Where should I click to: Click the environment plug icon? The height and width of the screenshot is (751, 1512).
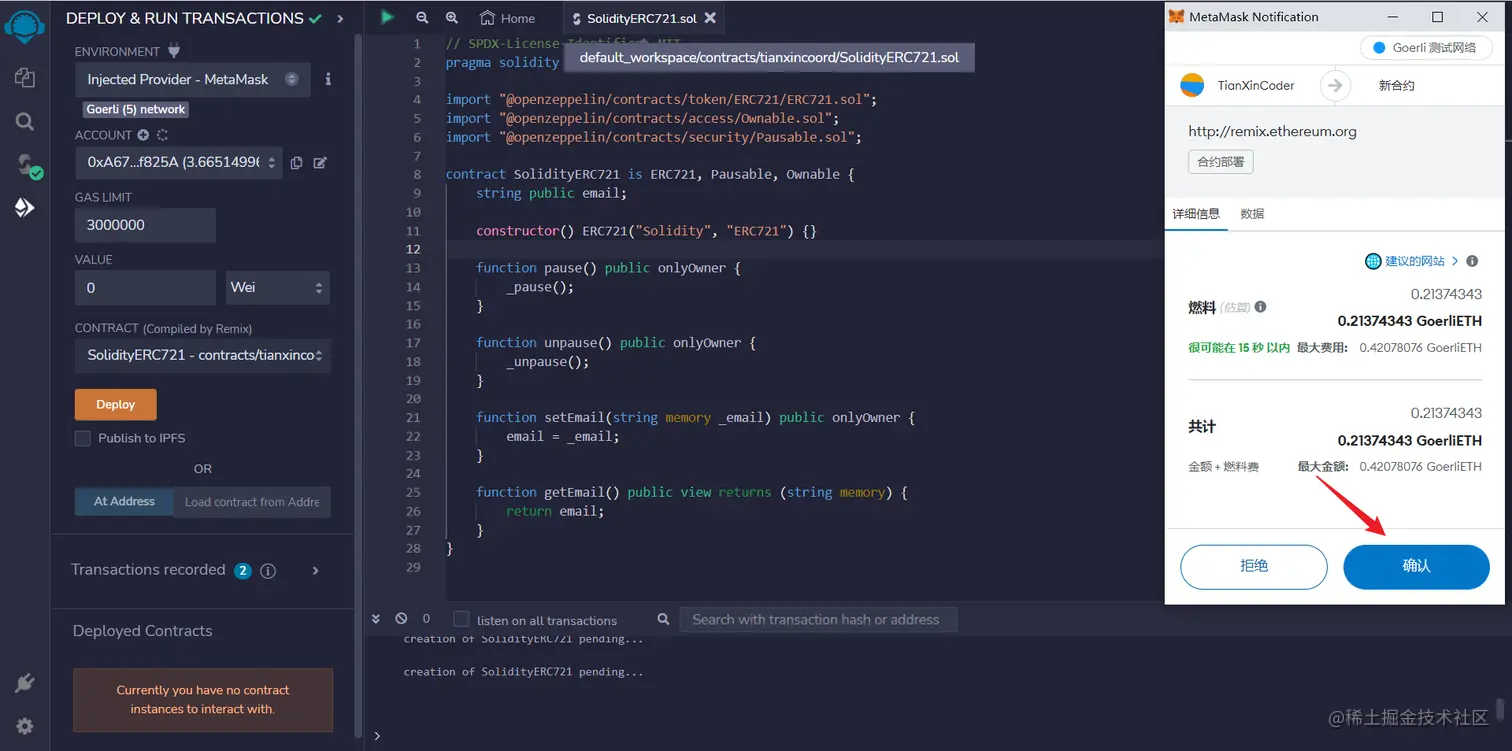coord(173,51)
